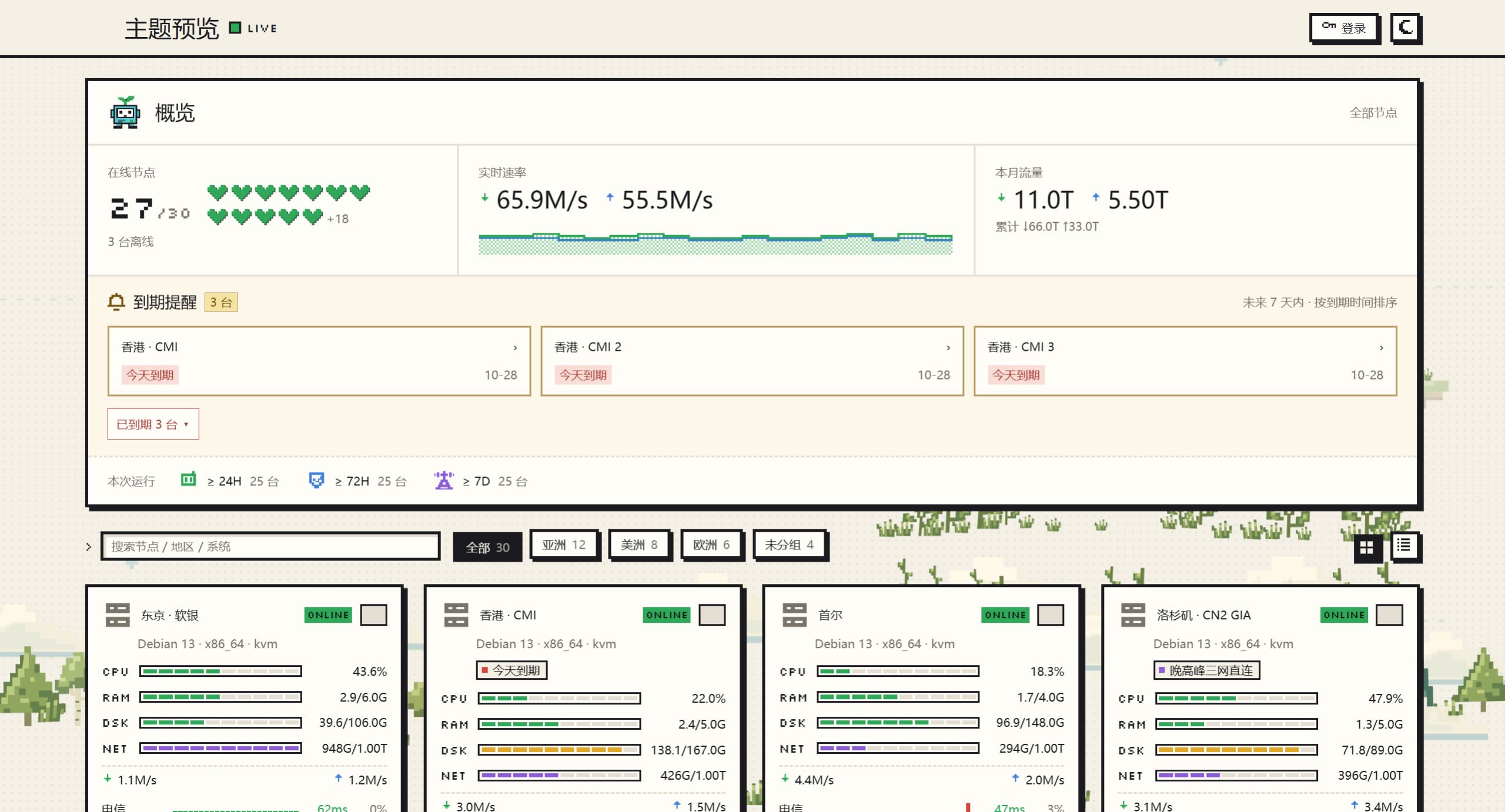Switch to list view layout

tap(1404, 546)
